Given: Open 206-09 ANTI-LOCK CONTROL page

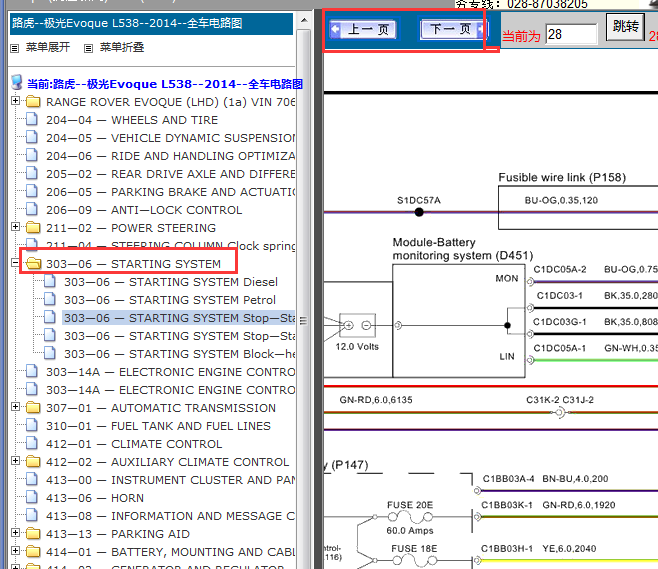Looking at the screenshot, I should point(144,210).
